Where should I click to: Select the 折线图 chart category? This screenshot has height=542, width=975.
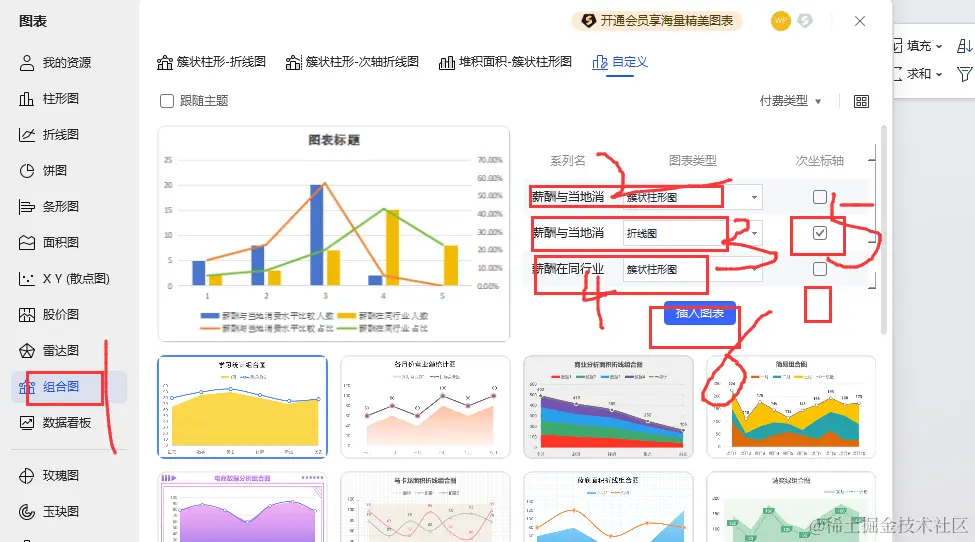pyautogui.click(x=49, y=135)
